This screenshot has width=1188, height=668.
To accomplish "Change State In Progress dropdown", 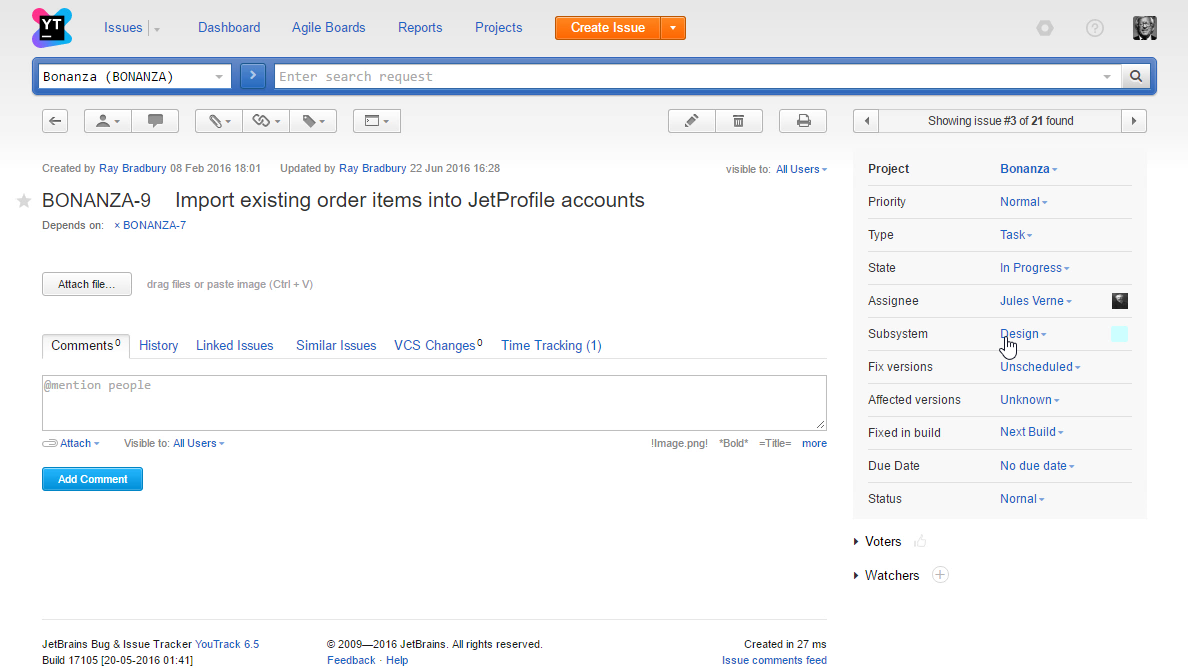I will coord(1034,268).
